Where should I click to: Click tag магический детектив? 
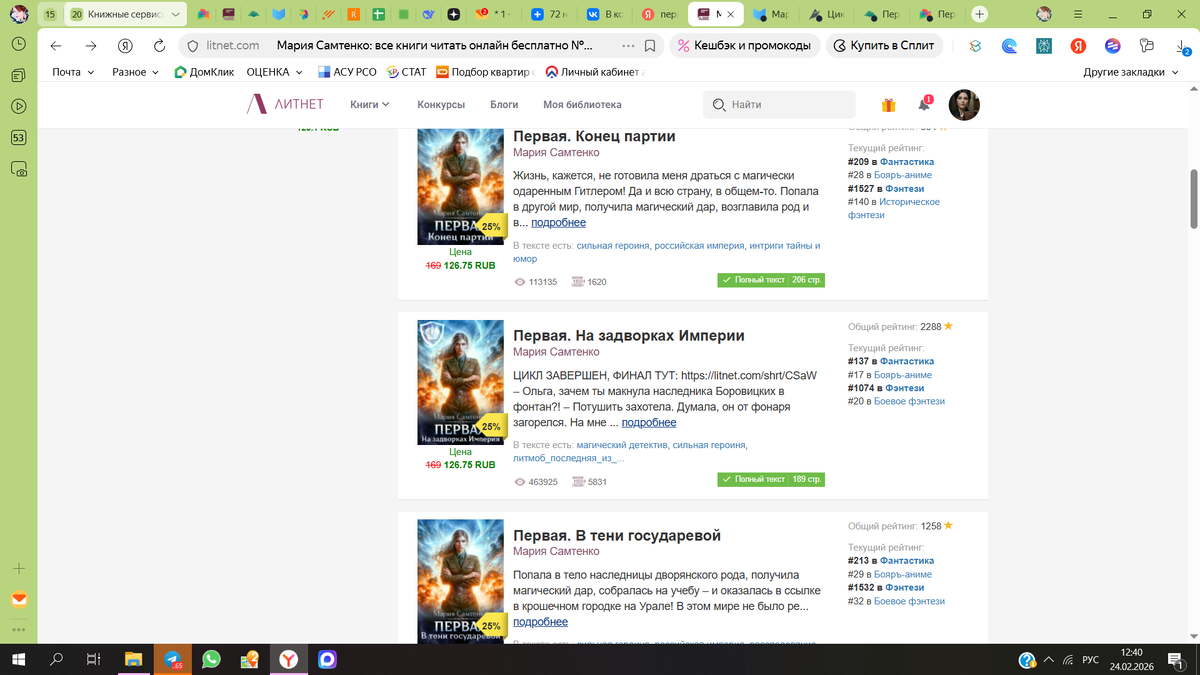click(622, 445)
